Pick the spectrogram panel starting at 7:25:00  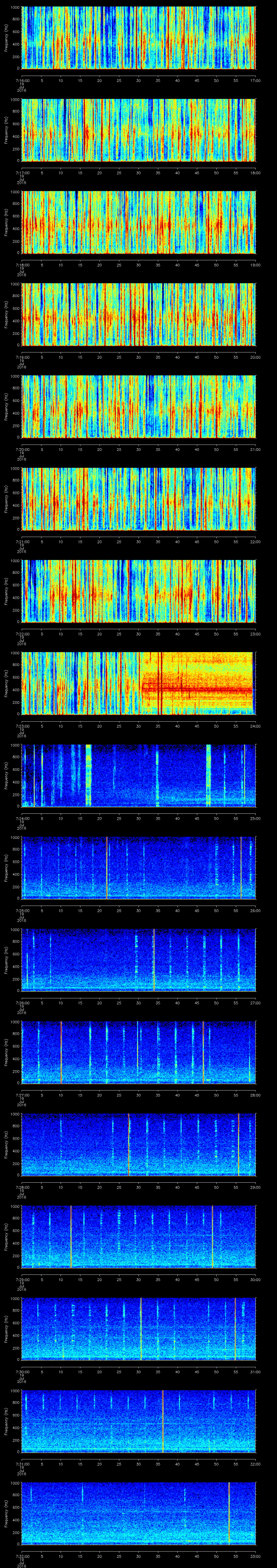tap(138, 868)
